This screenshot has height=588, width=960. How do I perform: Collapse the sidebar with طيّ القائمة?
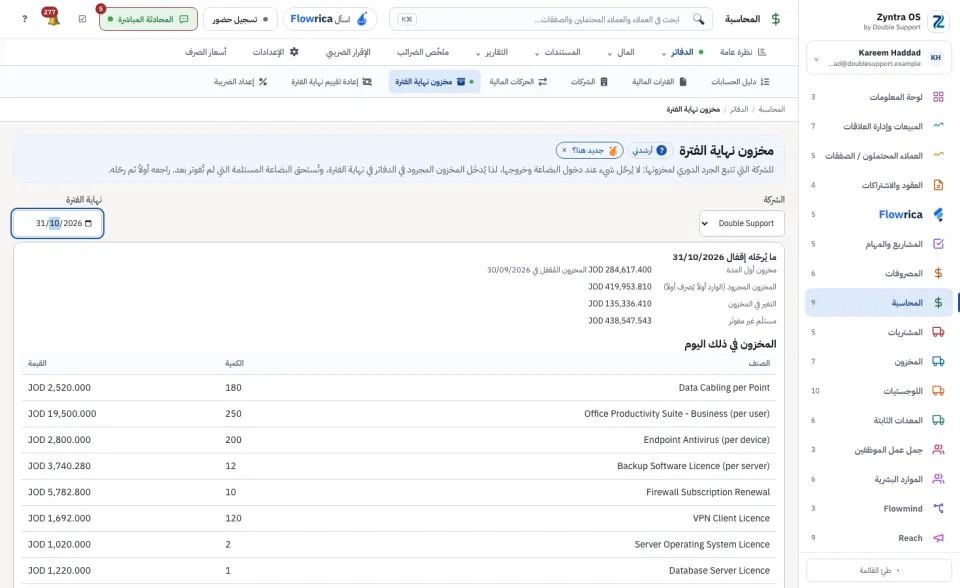(879, 570)
